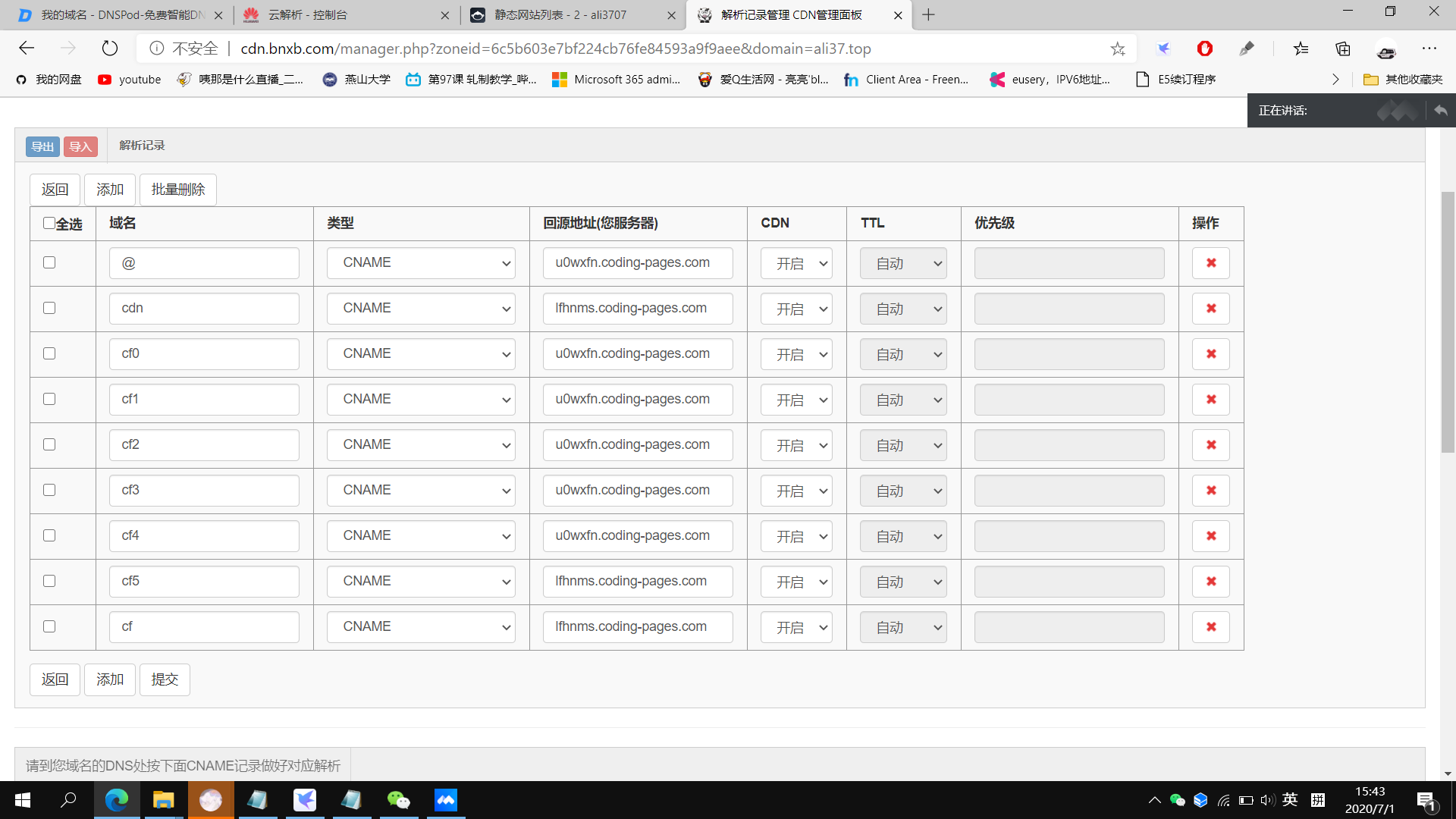The height and width of the screenshot is (819, 1456).
Task: Open WeChat from the taskbar
Action: pyautogui.click(x=398, y=800)
